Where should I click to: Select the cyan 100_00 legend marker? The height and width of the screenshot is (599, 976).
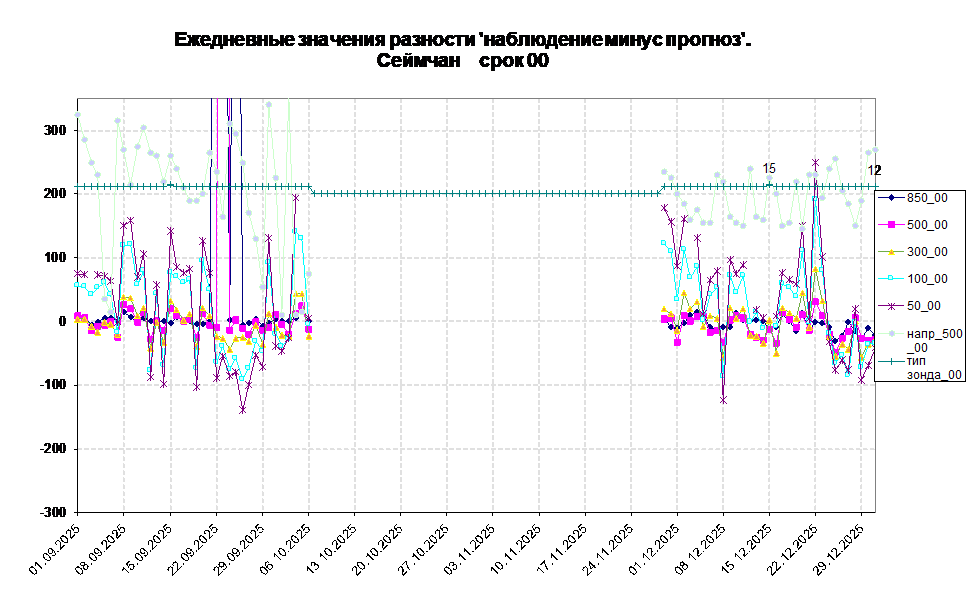890,279
